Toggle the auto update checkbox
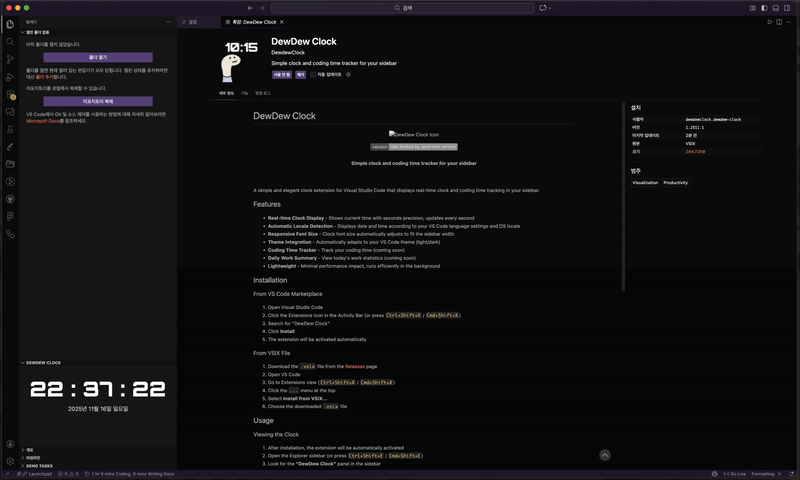The height and width of the screenshot is (480, 800). coord(313,74)
